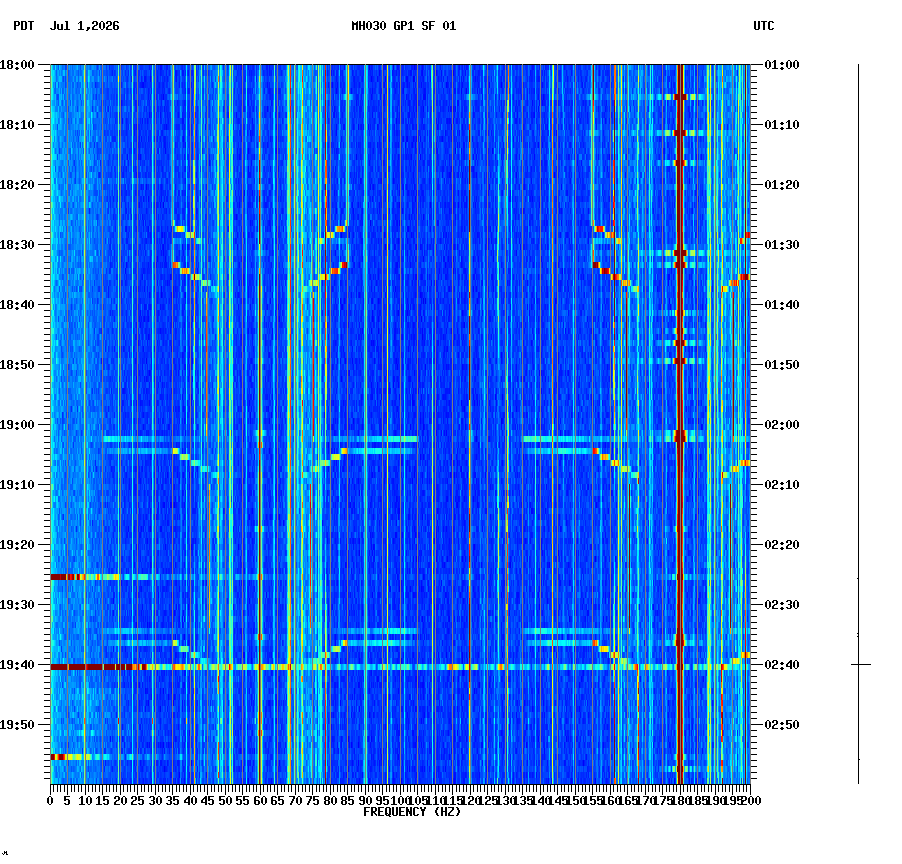Click the 19:00 time label
This screenshot has width=902, height=864.
[x=17, y=425]
